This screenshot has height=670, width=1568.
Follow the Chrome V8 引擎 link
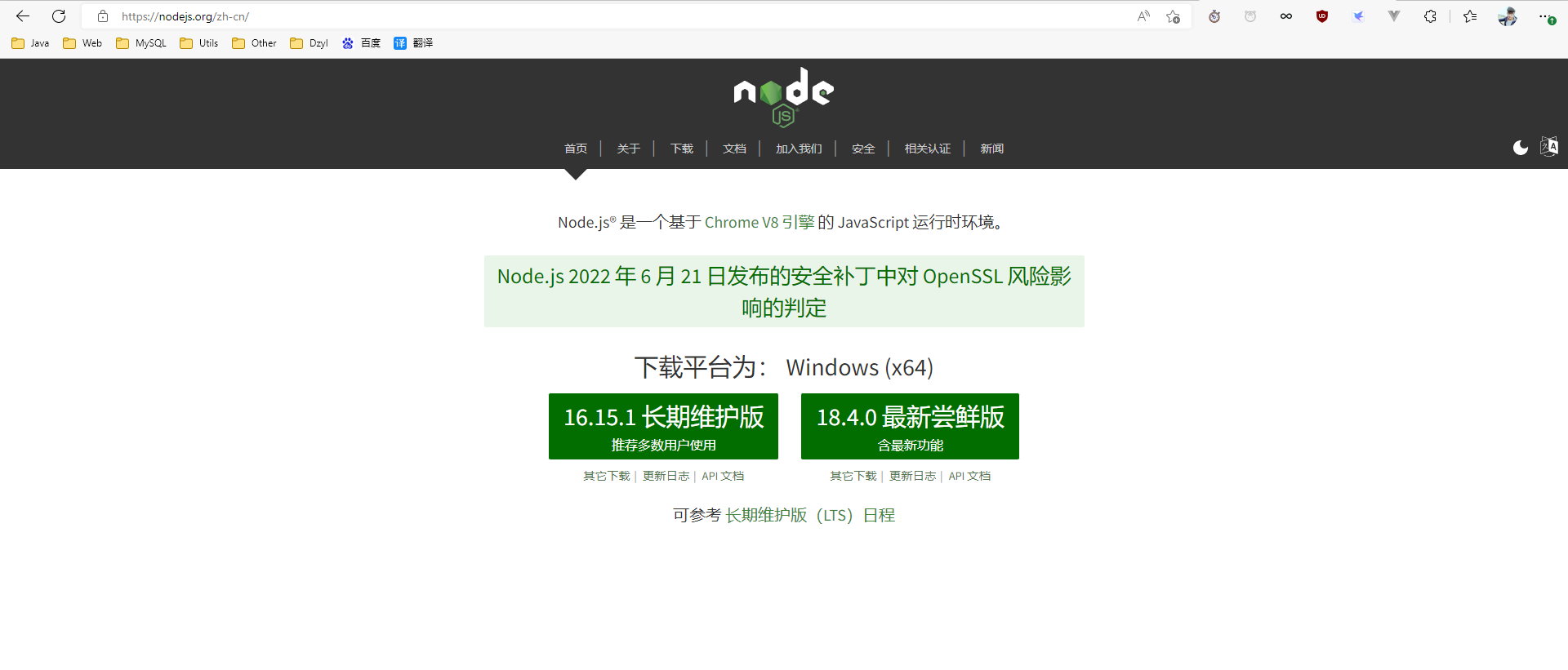[759, 222]
